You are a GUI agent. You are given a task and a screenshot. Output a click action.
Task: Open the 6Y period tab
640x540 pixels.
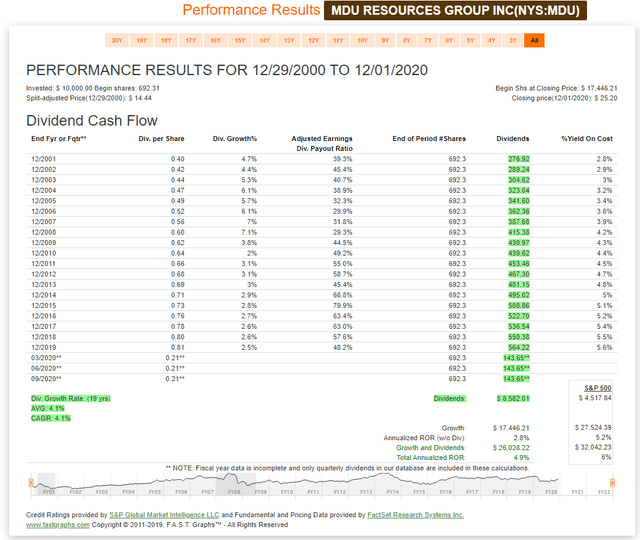click(x=449, y=40)
